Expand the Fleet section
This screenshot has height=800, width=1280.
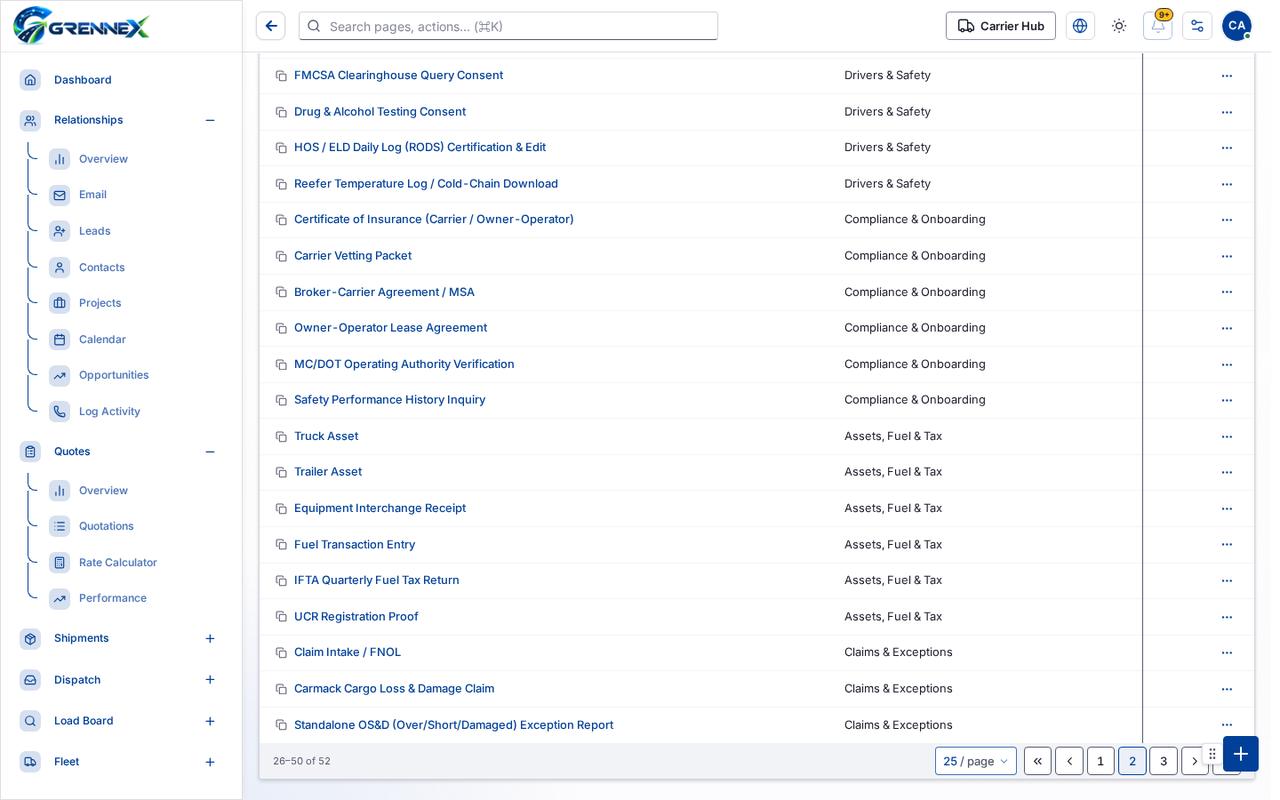[210, 762]
